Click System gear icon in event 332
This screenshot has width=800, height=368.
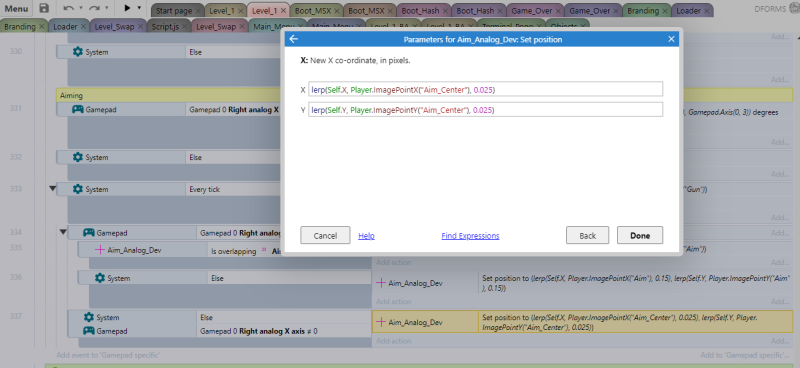coord(78,158)
